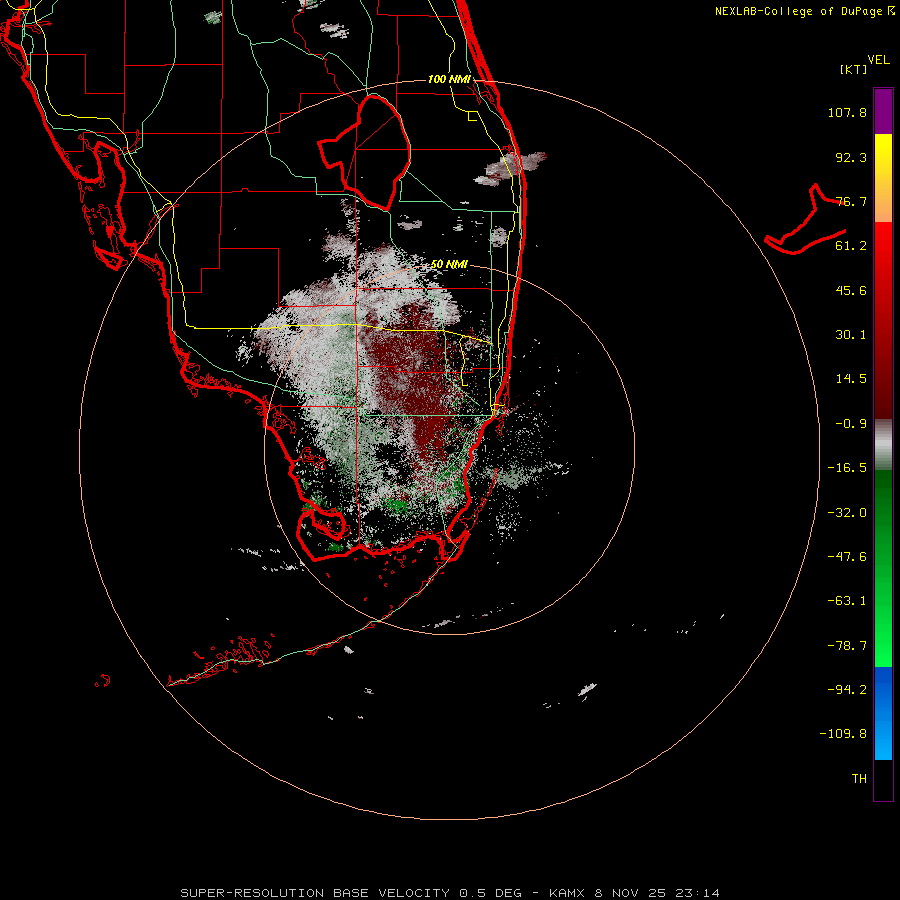Select the -0.9 legend value
This screenshot has height=900, width=900.
(x=851, y=424)
